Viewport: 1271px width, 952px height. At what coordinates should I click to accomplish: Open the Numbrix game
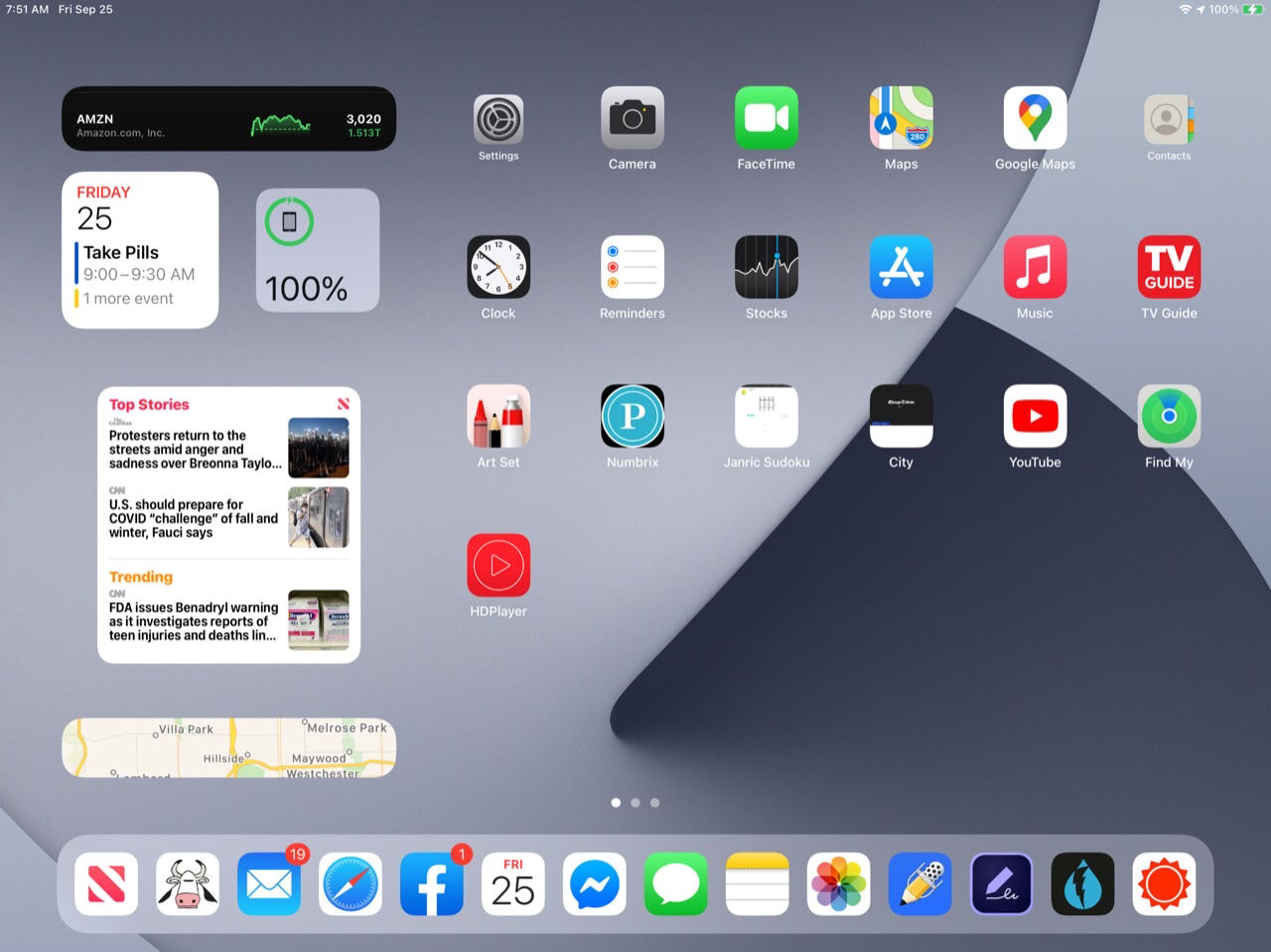coord(633,416)
